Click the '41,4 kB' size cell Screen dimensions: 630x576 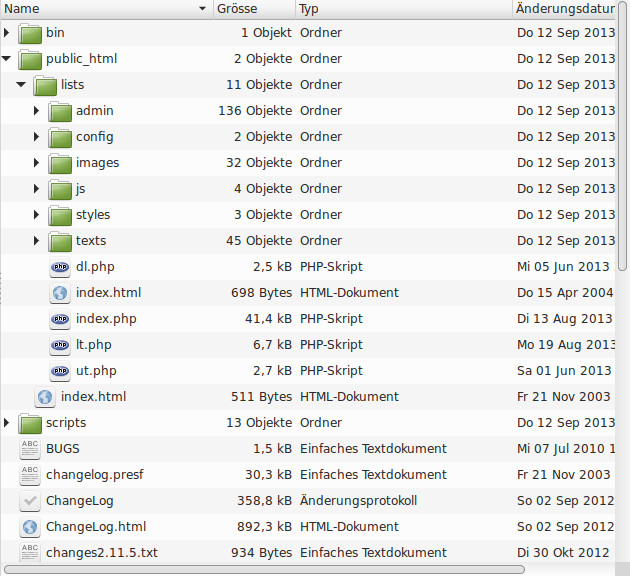pyautogui.click(x=268, y=319)
